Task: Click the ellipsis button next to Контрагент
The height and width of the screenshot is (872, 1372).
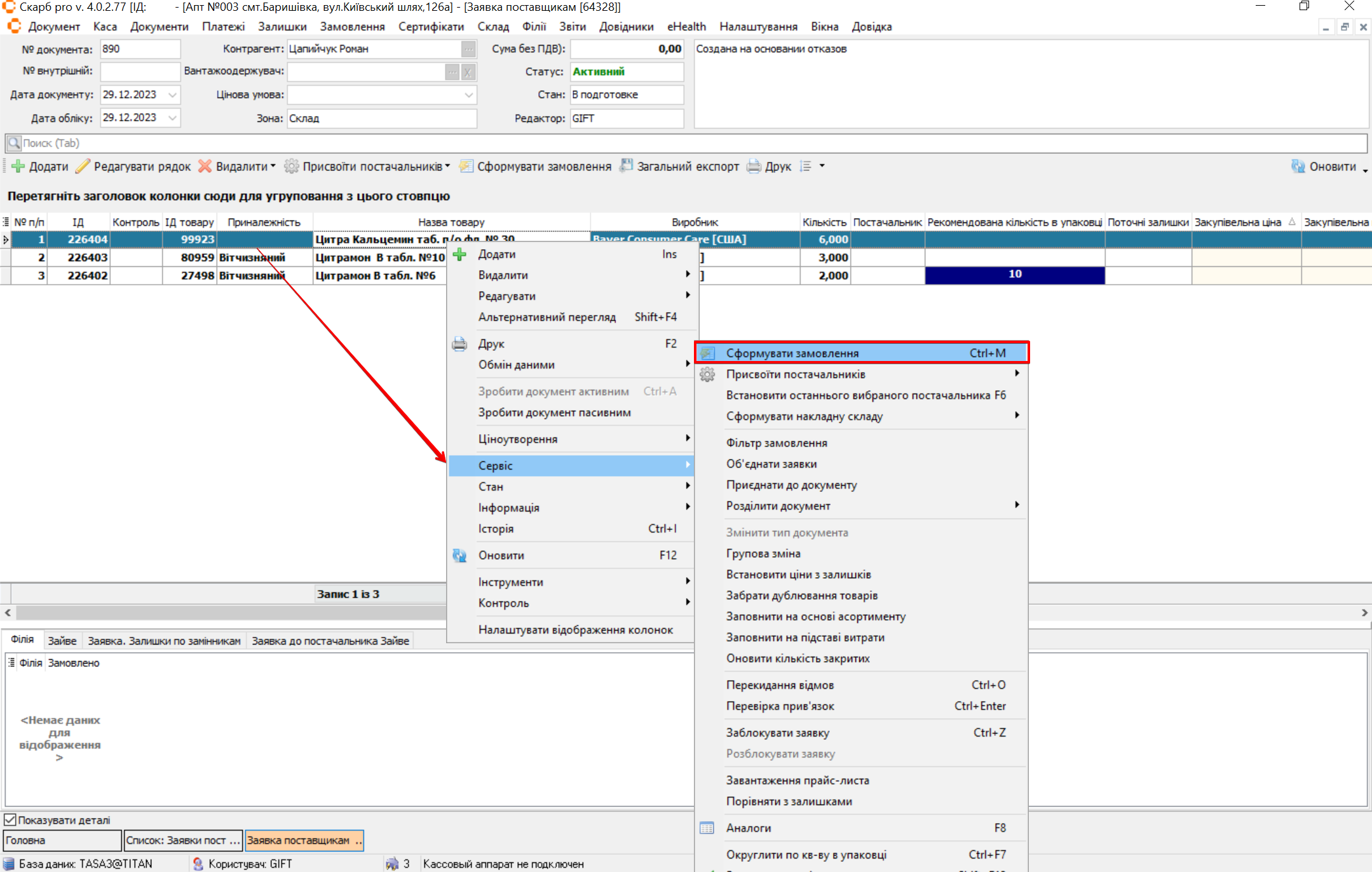Action: [x=468, y=49]
